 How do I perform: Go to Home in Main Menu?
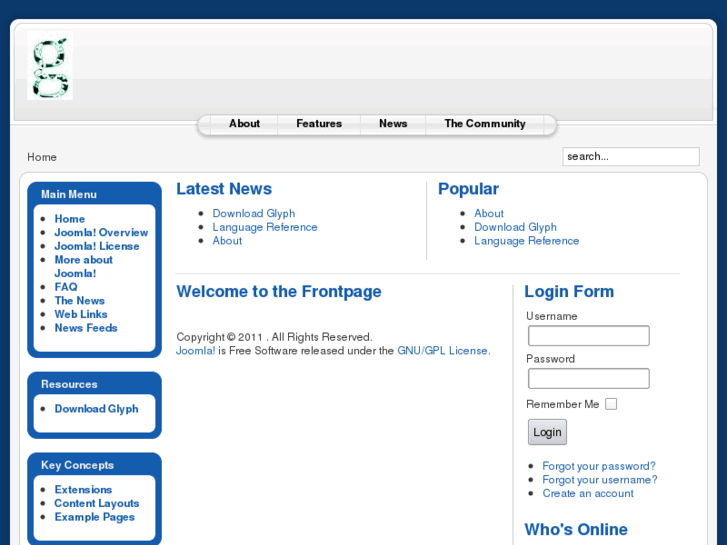pos(70,218)
